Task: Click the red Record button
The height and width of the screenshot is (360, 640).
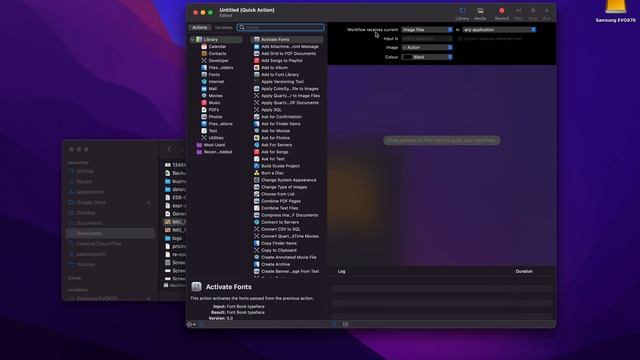Action: tap(502, 13)
